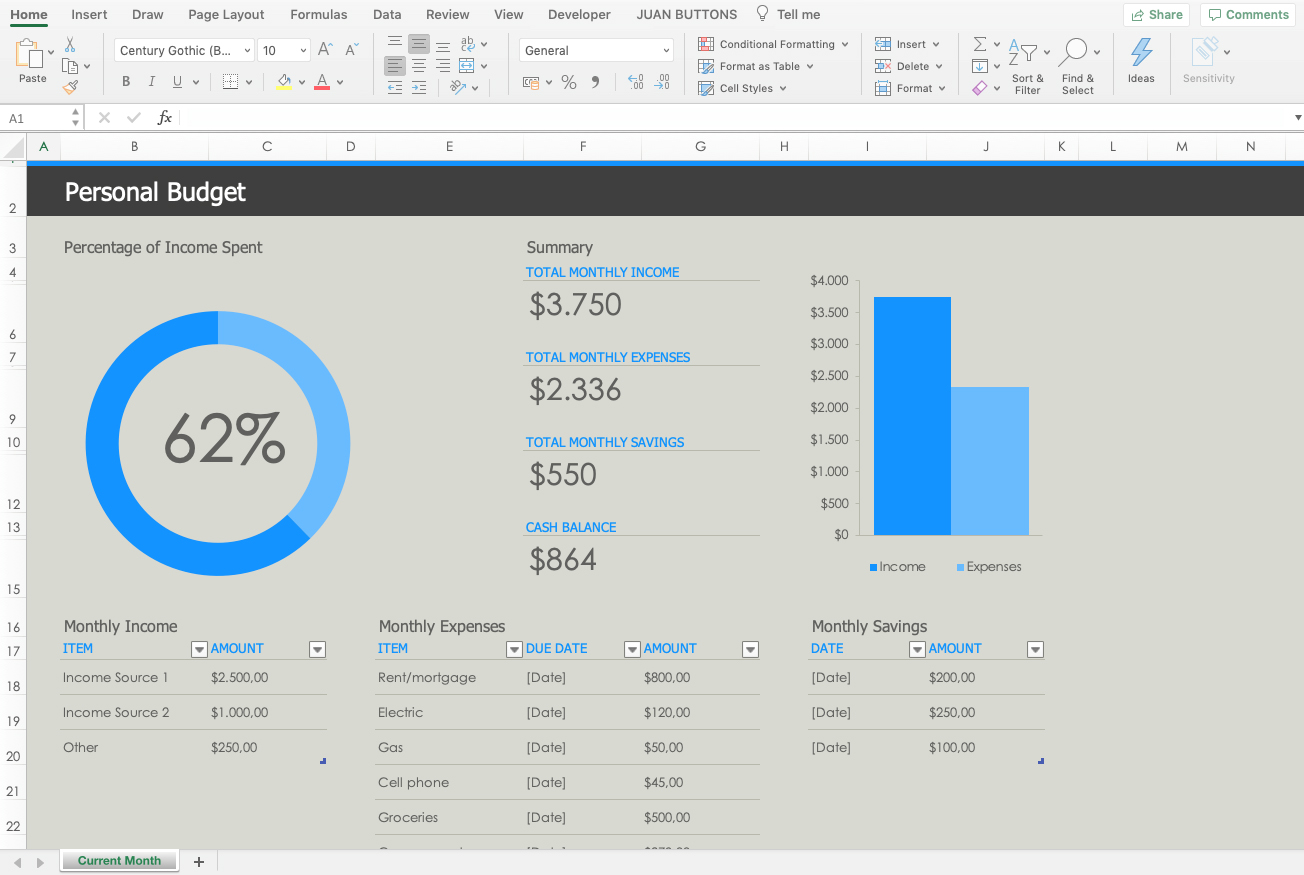Screen dimensions: 1304x875
Task: Click the Increase Font Size icon
Action: pos(325,50)
